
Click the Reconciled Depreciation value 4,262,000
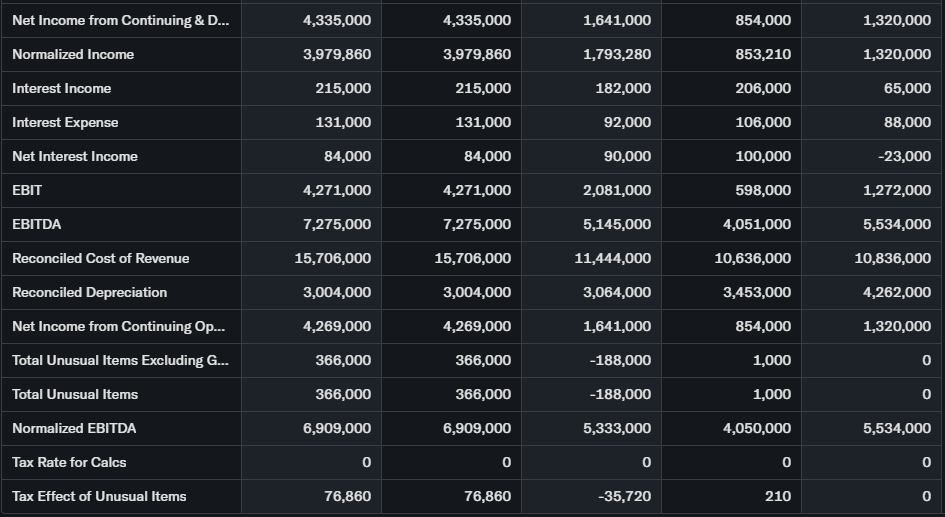click(x=897, y=292)
